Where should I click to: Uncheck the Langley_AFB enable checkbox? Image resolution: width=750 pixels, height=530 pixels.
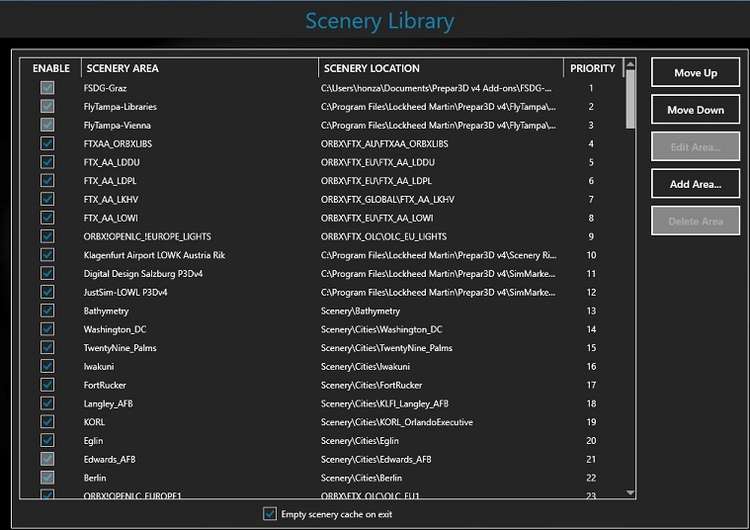tap(47, 403)
